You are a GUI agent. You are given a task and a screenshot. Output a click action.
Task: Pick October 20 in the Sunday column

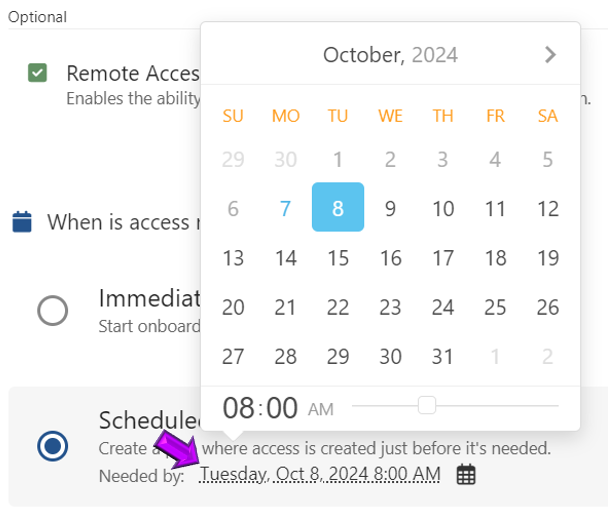[x=233, y=307]
